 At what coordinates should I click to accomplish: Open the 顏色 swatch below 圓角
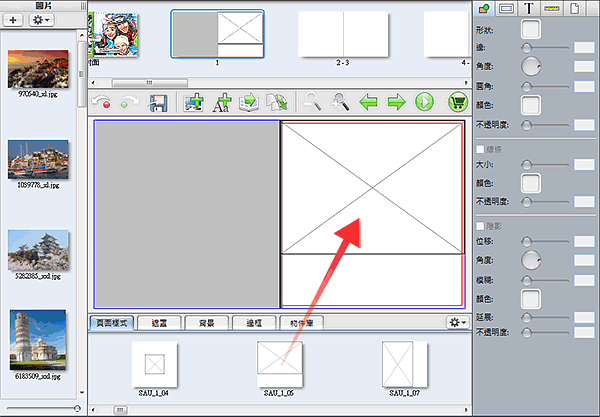(531, 105)
